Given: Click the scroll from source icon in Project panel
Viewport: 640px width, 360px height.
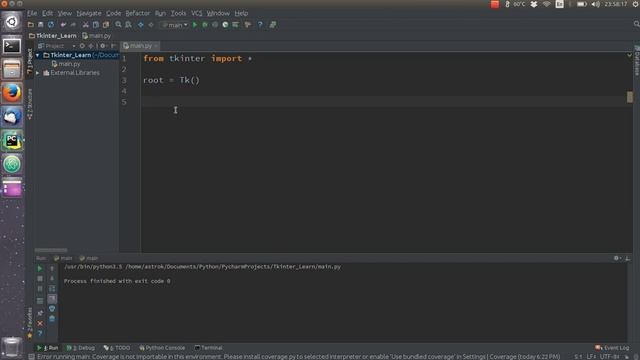Looking at the screenshot, I should click(82, 46).
